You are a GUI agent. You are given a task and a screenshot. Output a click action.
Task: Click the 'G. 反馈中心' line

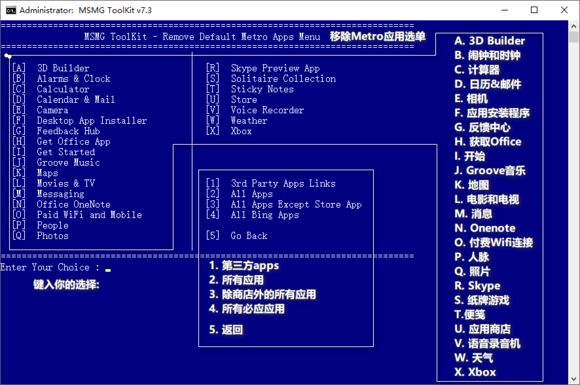click(483, 127)
